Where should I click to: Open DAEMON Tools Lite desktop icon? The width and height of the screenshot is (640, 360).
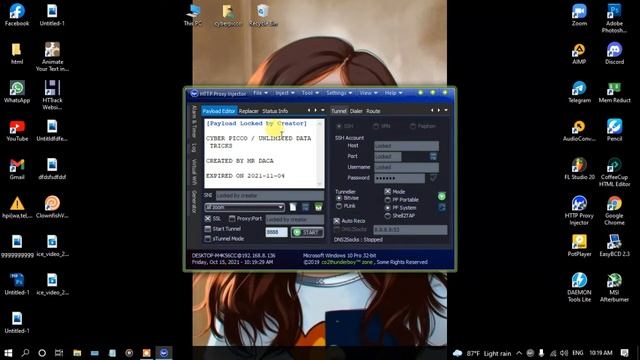click(579, 288)
